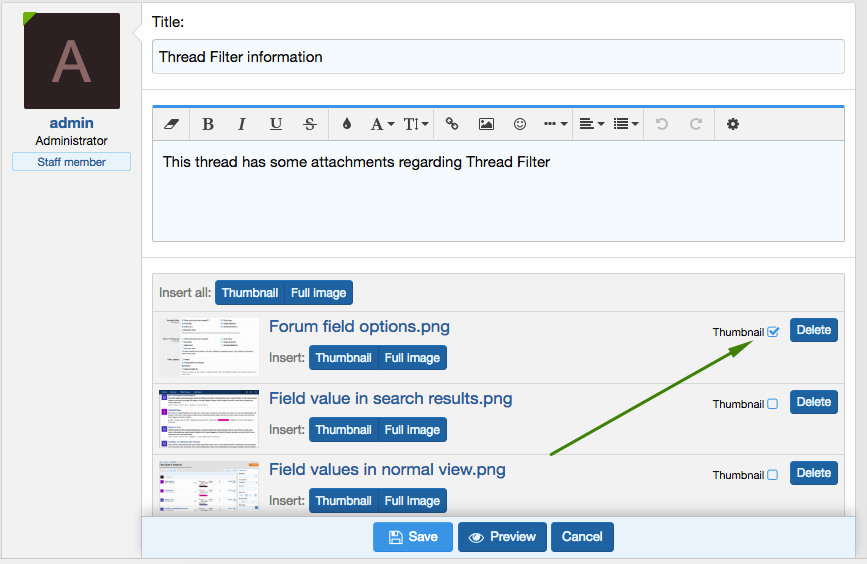Uncheck Thumbnail for Forum field options.png
This screenshot has height=564, width=867.
773,332
